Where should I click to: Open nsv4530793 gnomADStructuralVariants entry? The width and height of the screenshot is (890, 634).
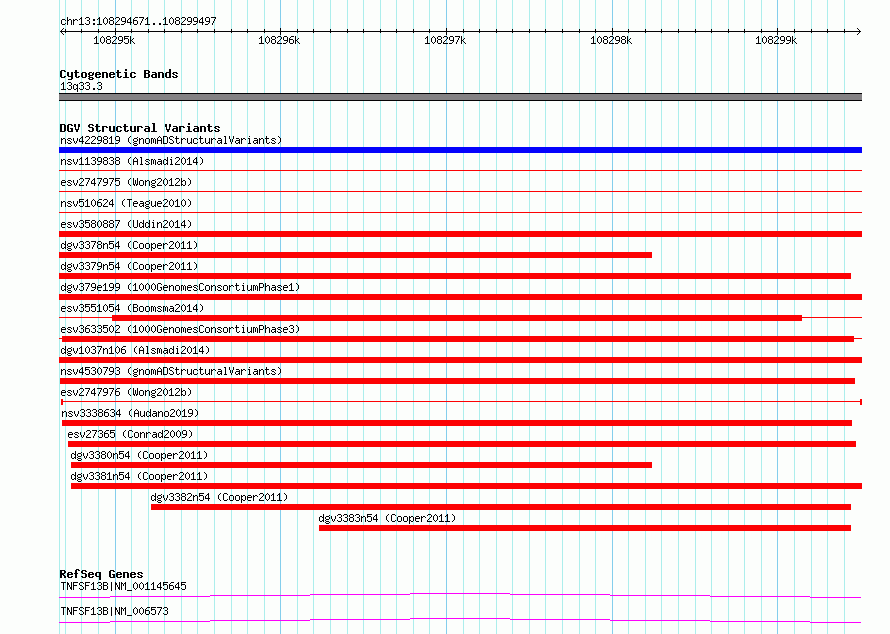pos(171,371)
